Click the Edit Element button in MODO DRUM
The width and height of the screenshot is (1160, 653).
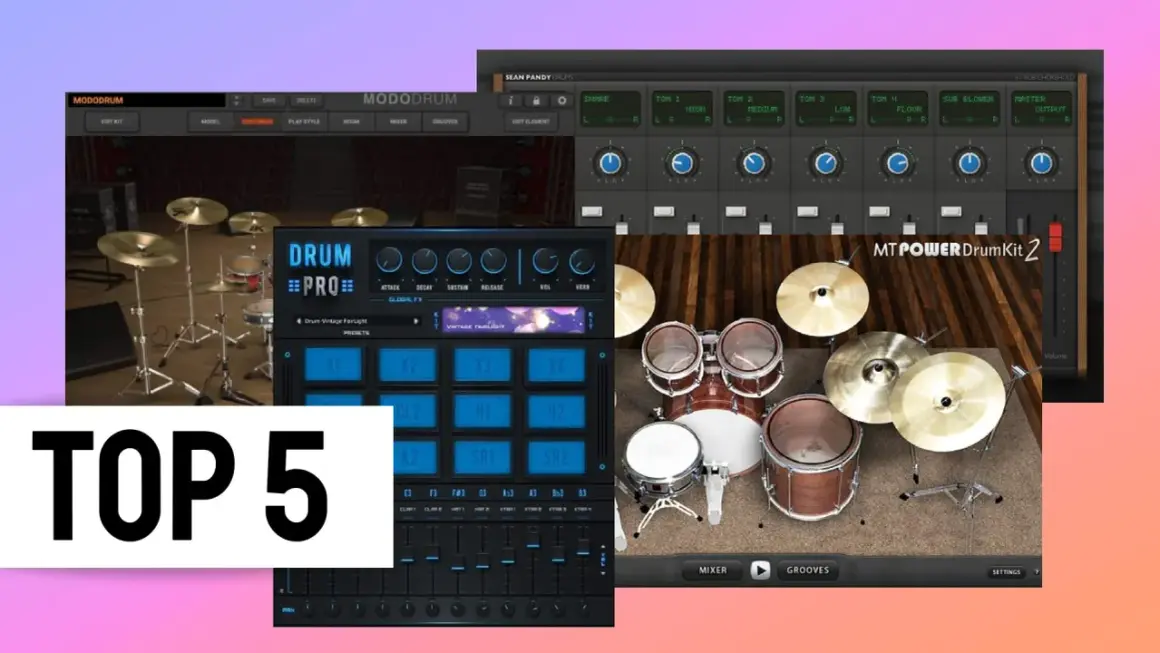click(530, 121)
